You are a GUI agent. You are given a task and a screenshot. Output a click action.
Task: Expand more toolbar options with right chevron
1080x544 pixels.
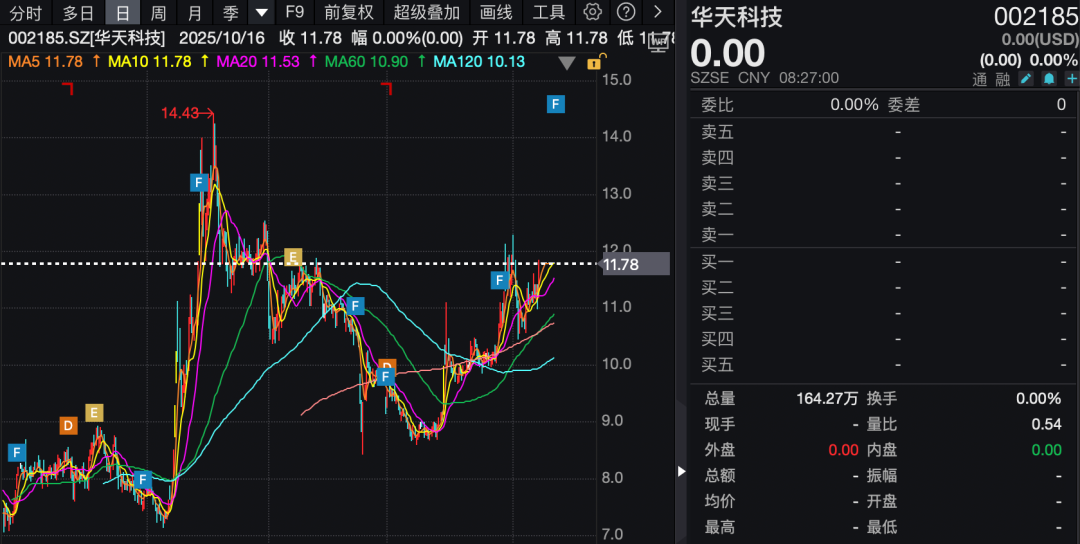(x=657, y=12)
